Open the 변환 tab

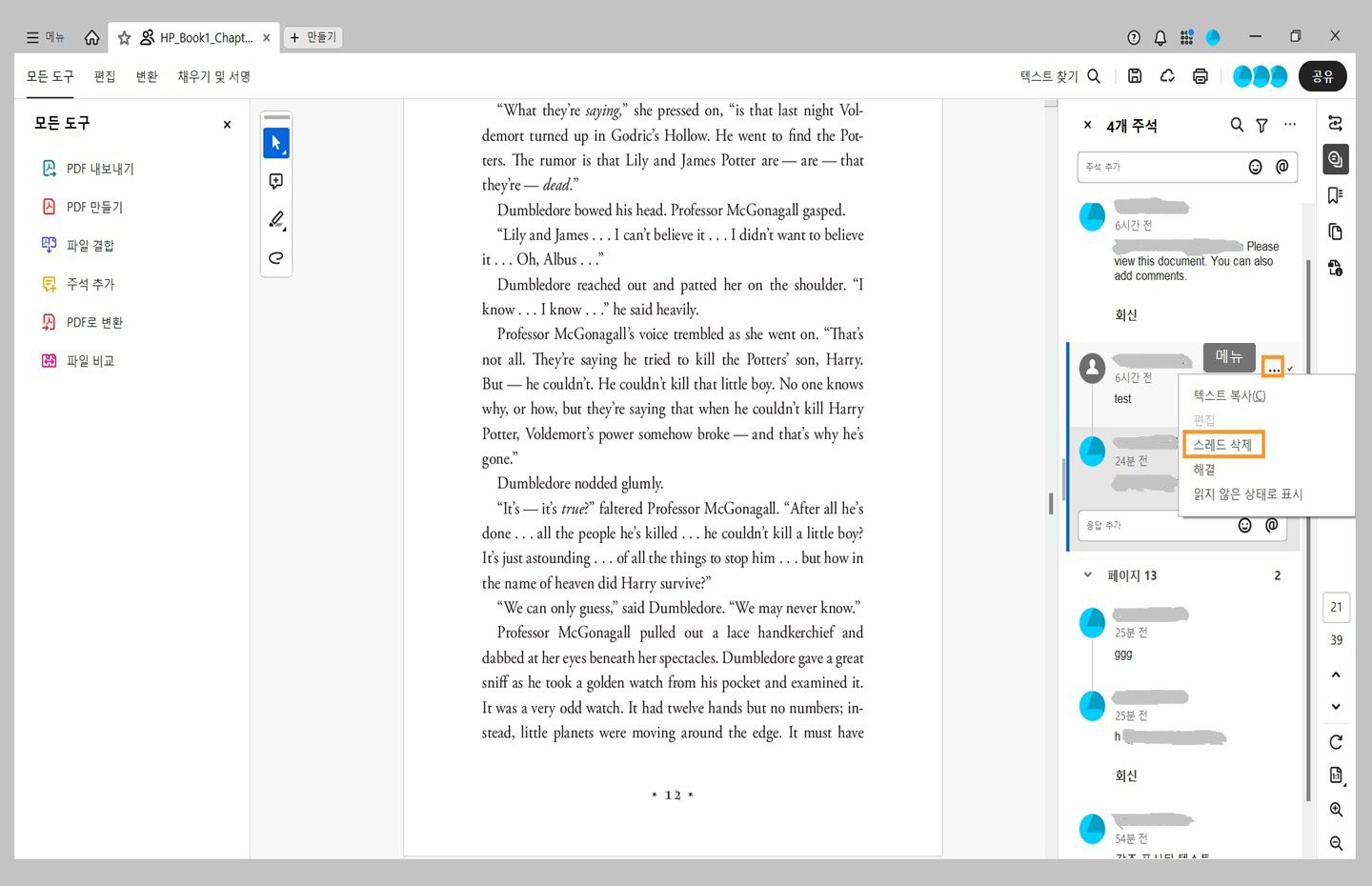click(147, 76)
